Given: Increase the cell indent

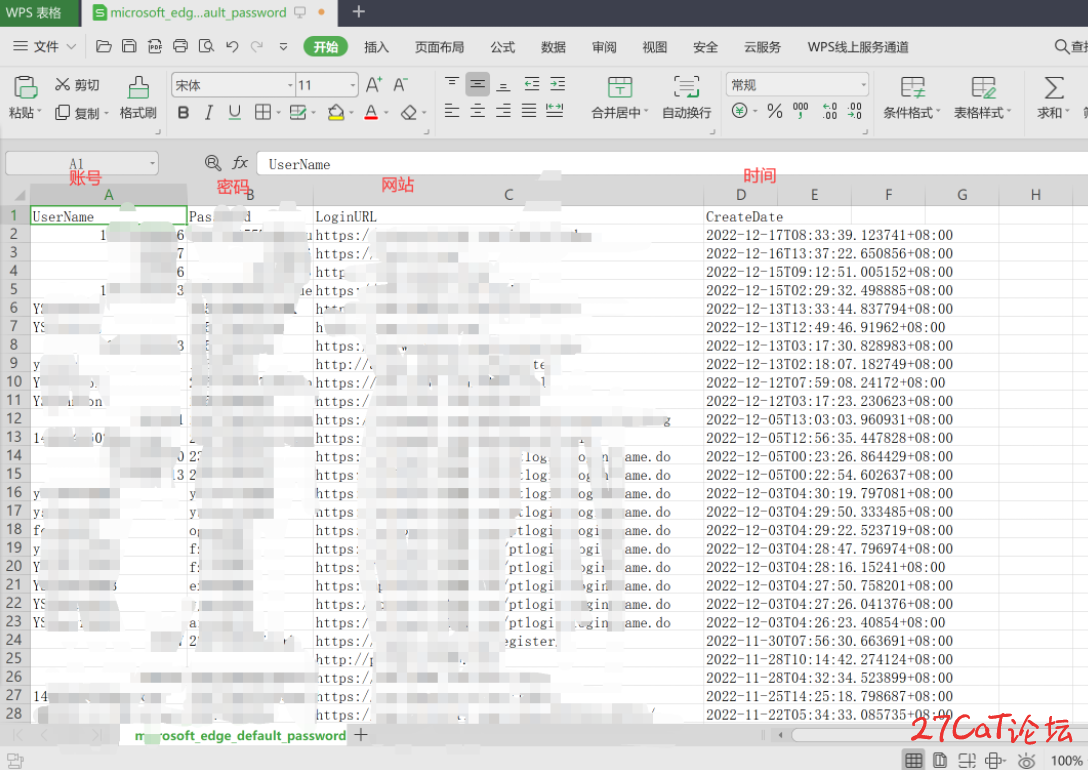Looking at the screenshot, I should pyautogui.click(x=557, y=85).
